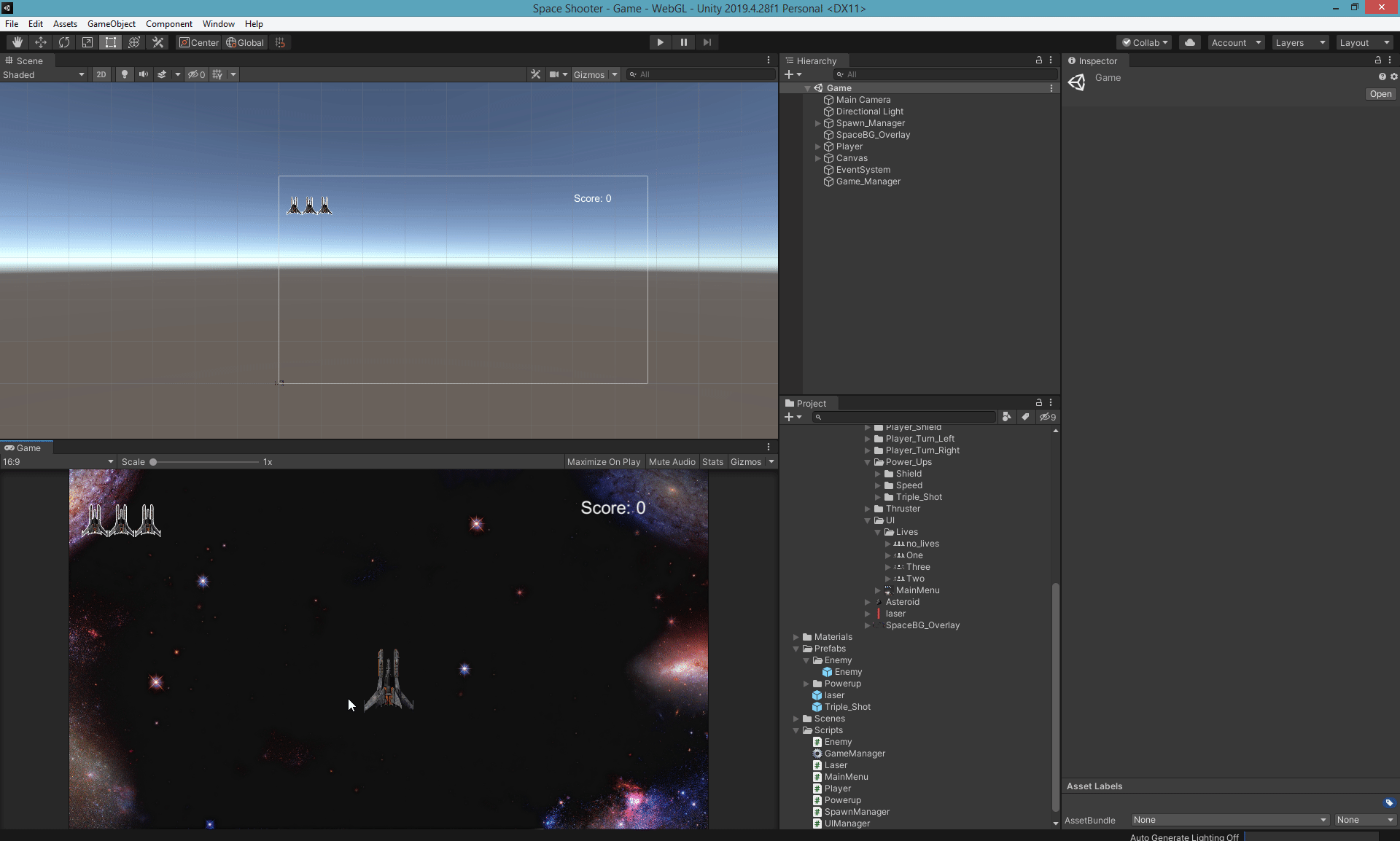Viewport: 1400px width, 841px height.
Task: Click the Game view Scale slider
Action: [x=204, y=462]
